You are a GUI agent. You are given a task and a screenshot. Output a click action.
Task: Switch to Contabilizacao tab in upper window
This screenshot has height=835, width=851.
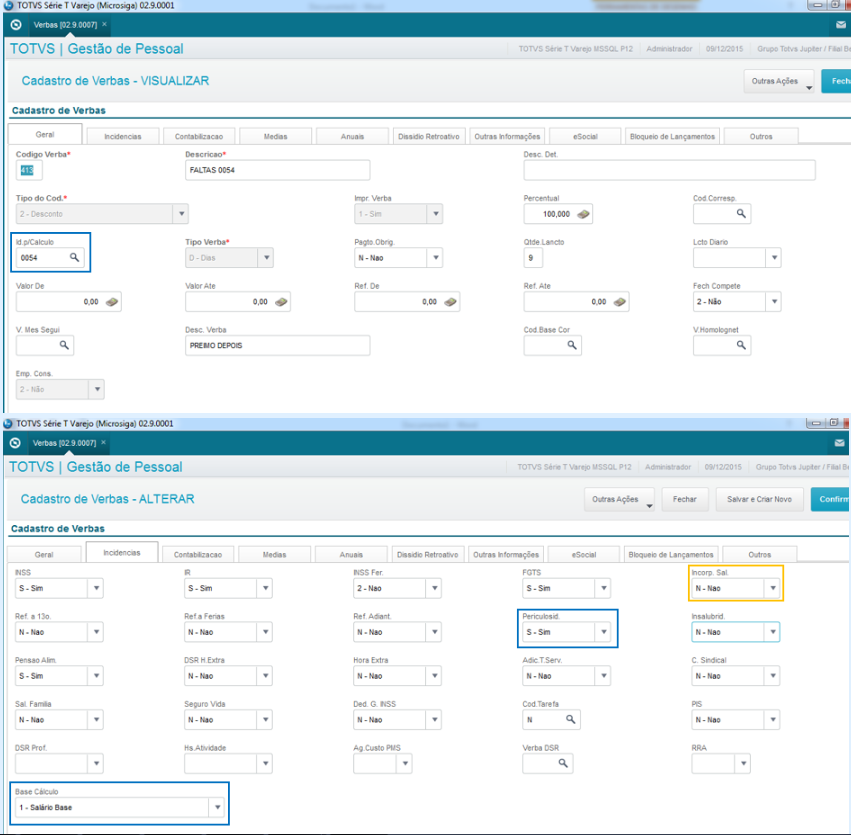coord(199,136)
